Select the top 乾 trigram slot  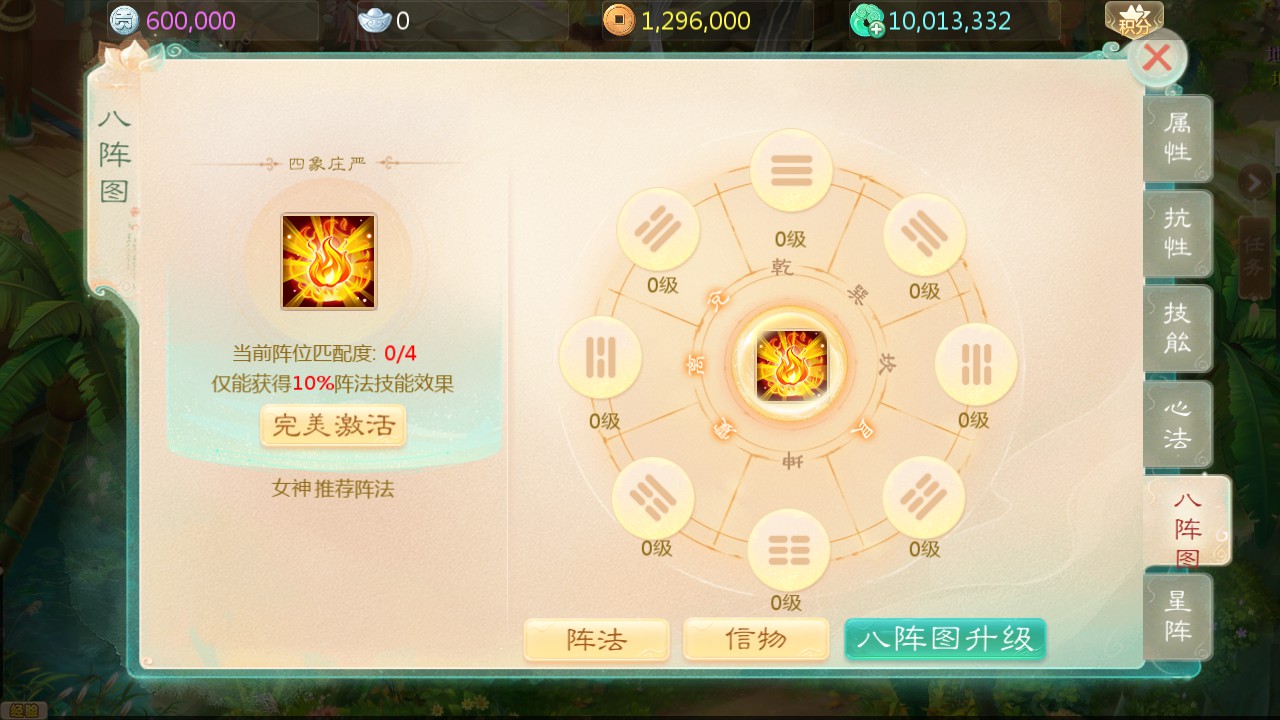click(791, 171)
